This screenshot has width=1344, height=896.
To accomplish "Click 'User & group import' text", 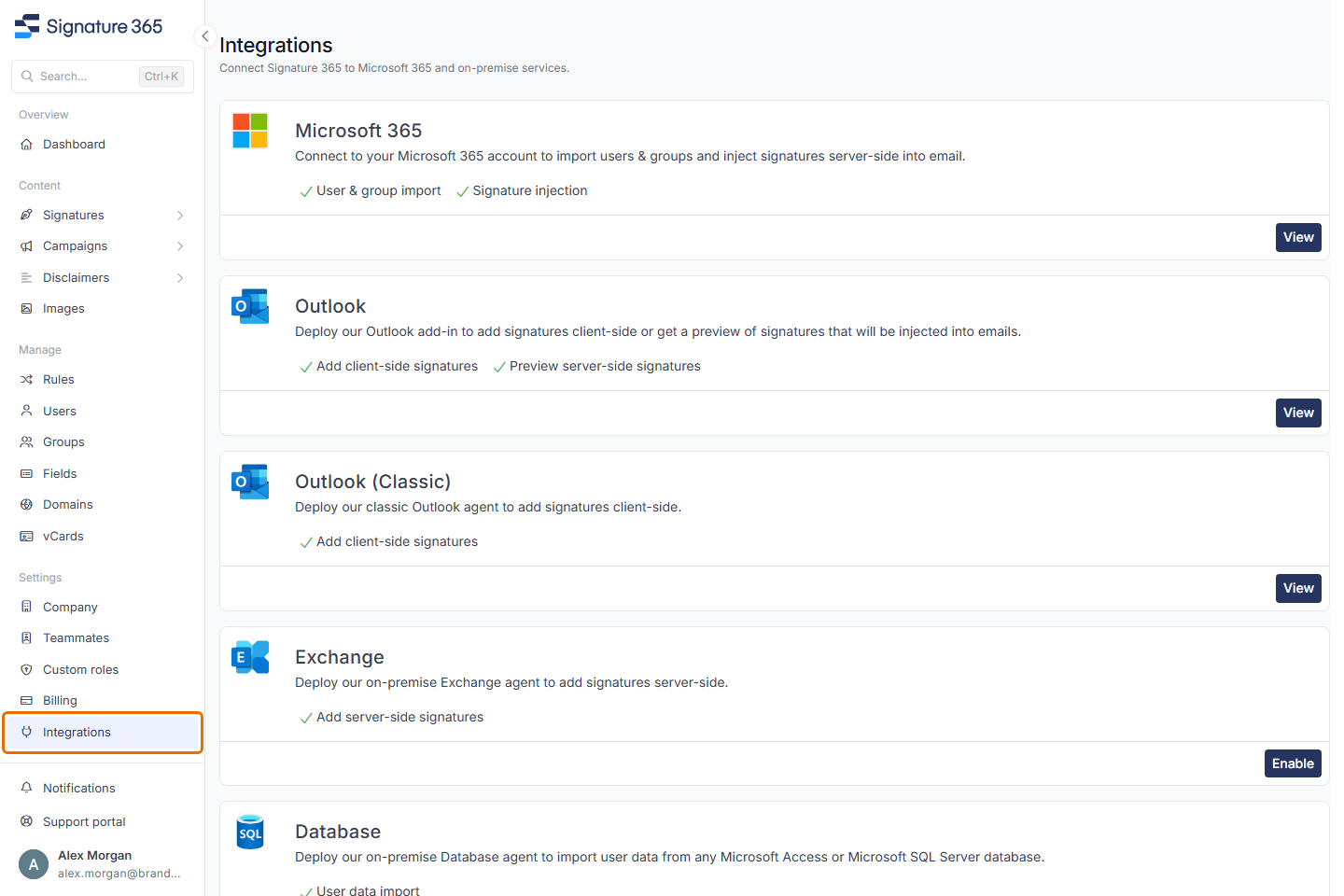I will [x=378, y=190].
